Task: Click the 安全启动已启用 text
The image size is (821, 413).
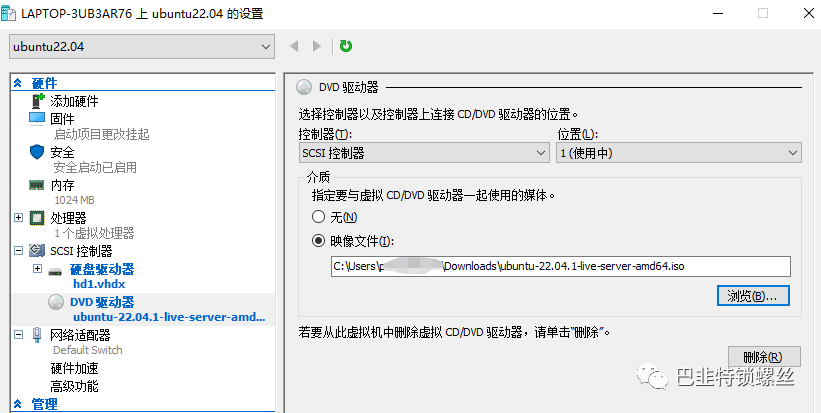Action: (x=95, y=168)
